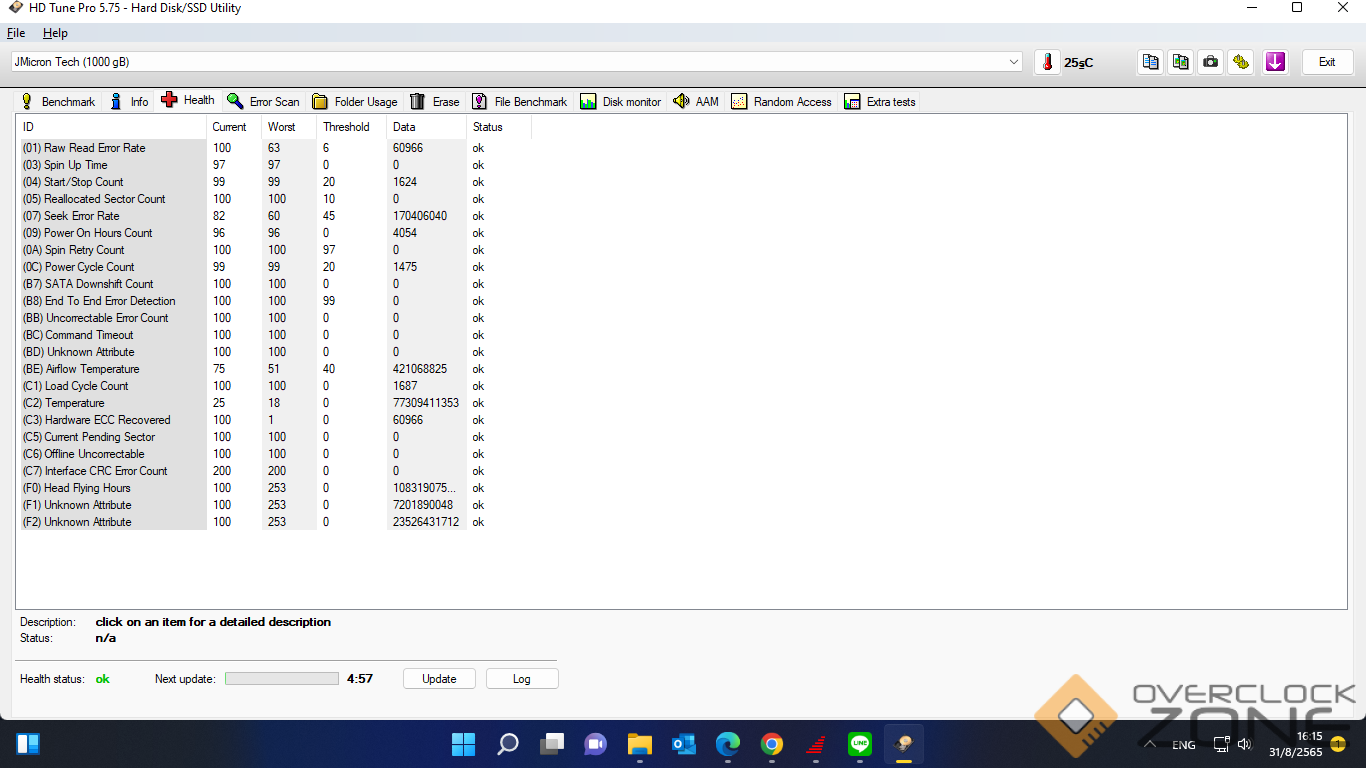
Task: Open the File Benchmark tab
Action: 520,102
